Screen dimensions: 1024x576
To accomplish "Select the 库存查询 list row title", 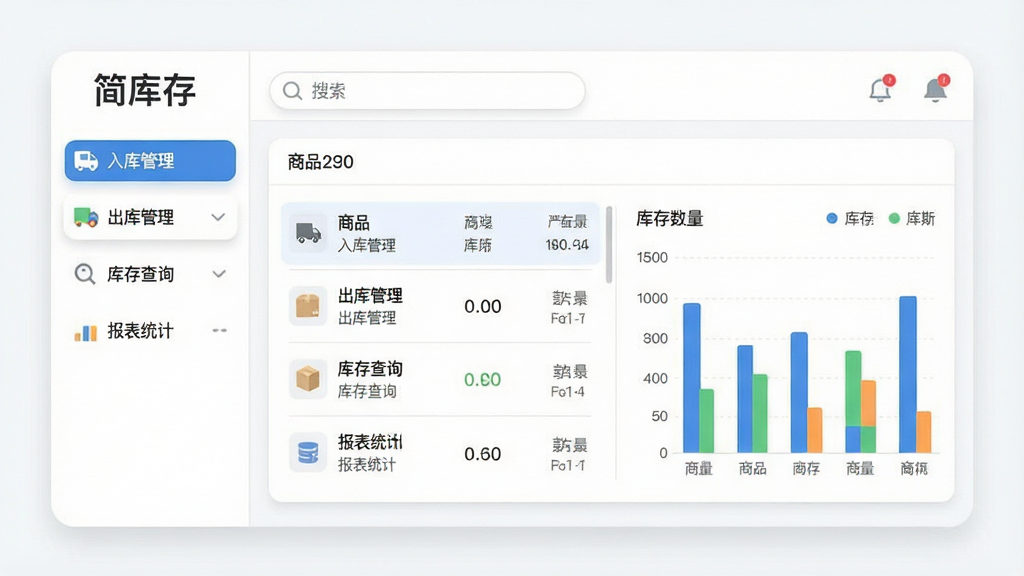I will [x=370, y=369].
